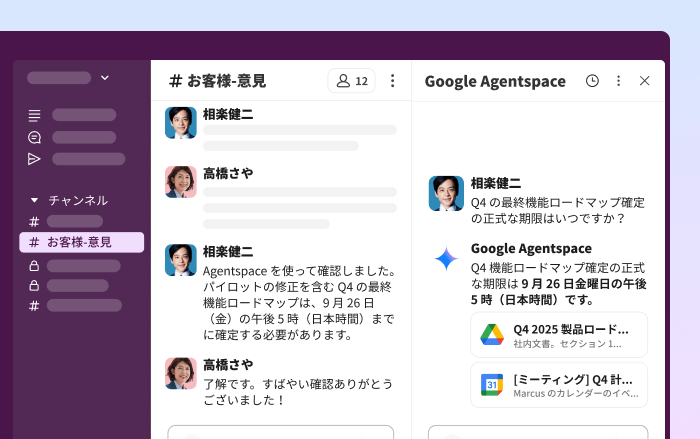
Task: Click the channel message input field
Action: point(280,432)
